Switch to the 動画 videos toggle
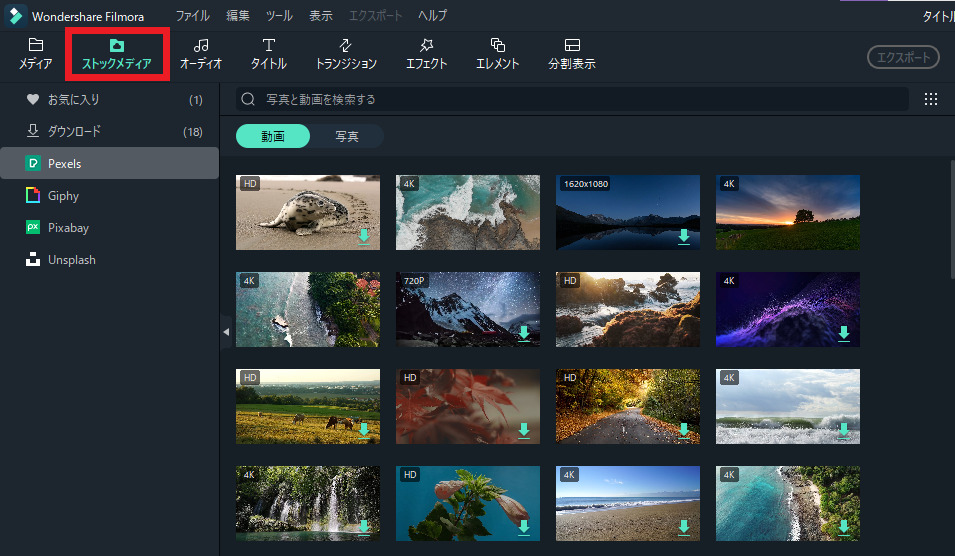 pos(273,136)
